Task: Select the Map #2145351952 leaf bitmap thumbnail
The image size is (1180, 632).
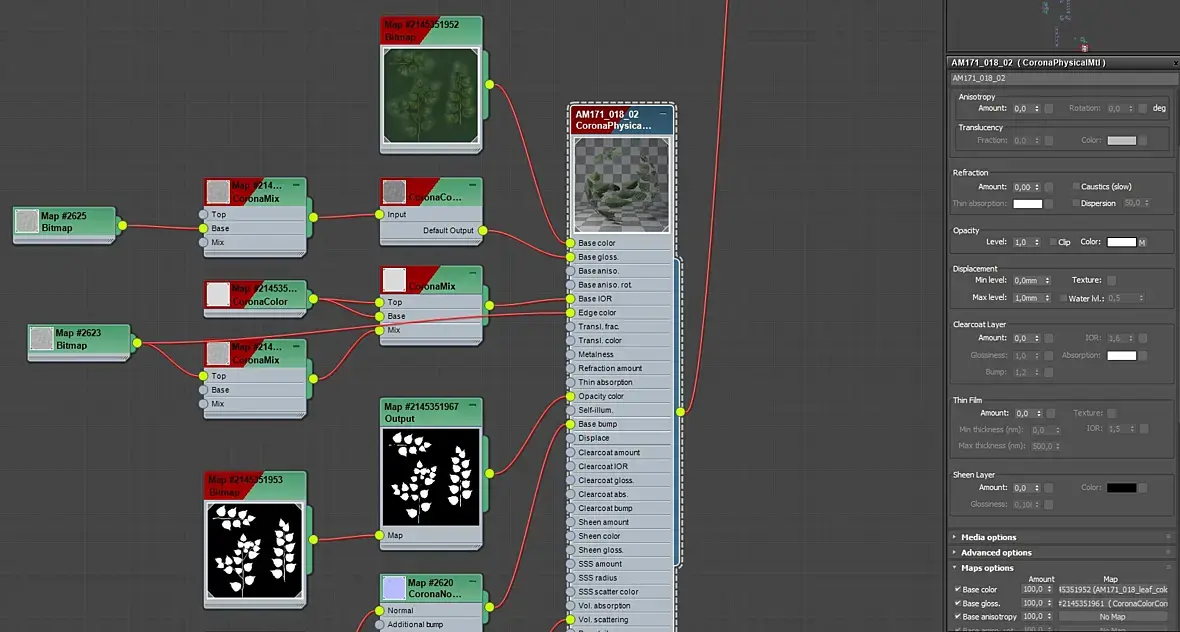Action: click(x=430, y=96)
